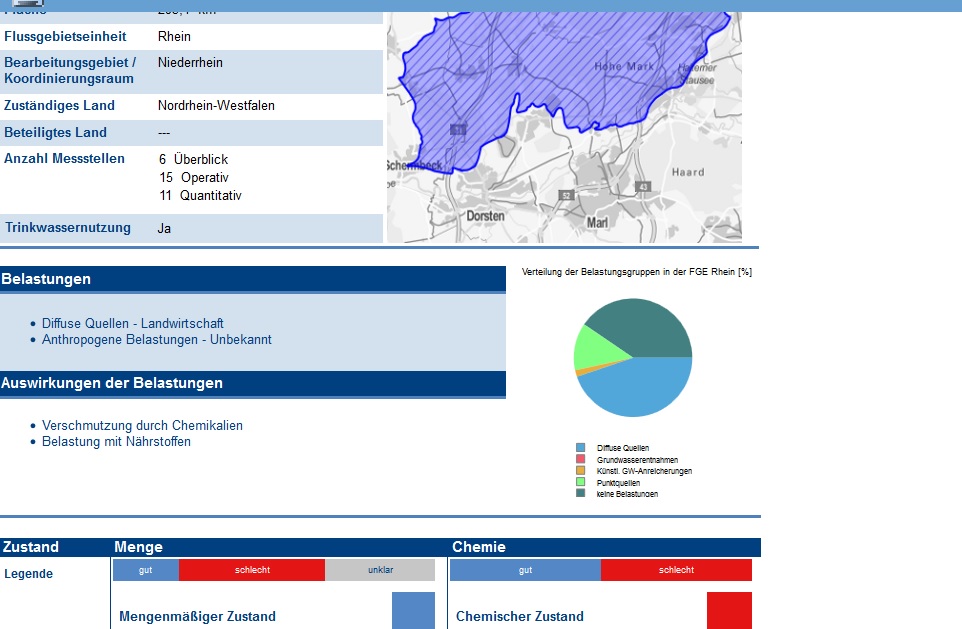This screenshot has width=962, height=629.
Task: Open Anthropogene Belastungen - Unbekannt link
Action: pyautogui.click(x=156, y=340)
